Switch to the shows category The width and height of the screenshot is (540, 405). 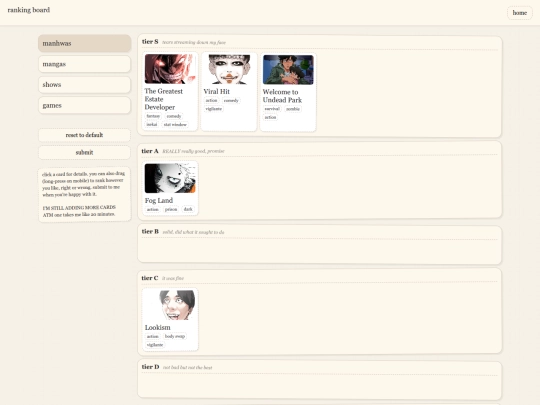click(x=84, y=85)
